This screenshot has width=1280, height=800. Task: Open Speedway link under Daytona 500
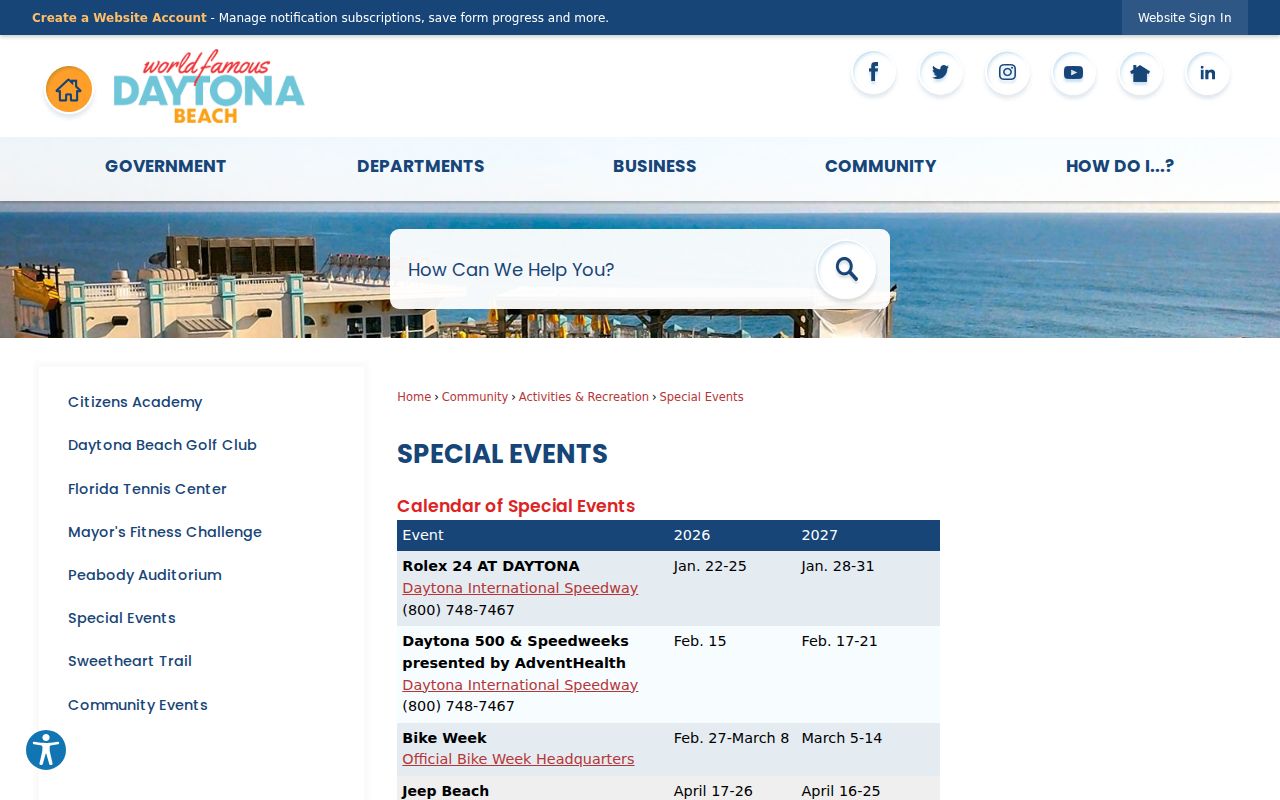(x=520, y=685)
